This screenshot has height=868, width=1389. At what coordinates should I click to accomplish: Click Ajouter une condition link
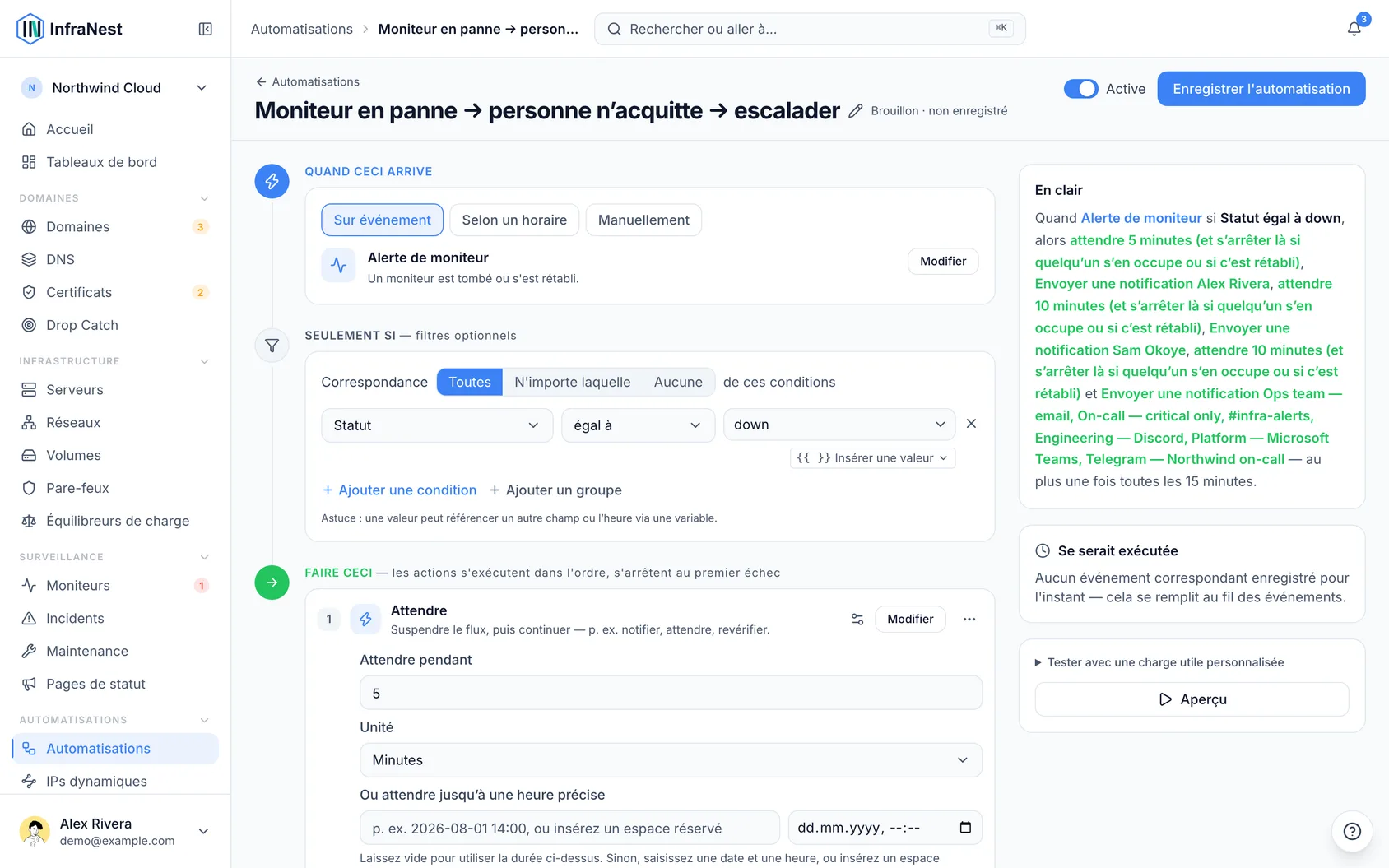point(399,490)
